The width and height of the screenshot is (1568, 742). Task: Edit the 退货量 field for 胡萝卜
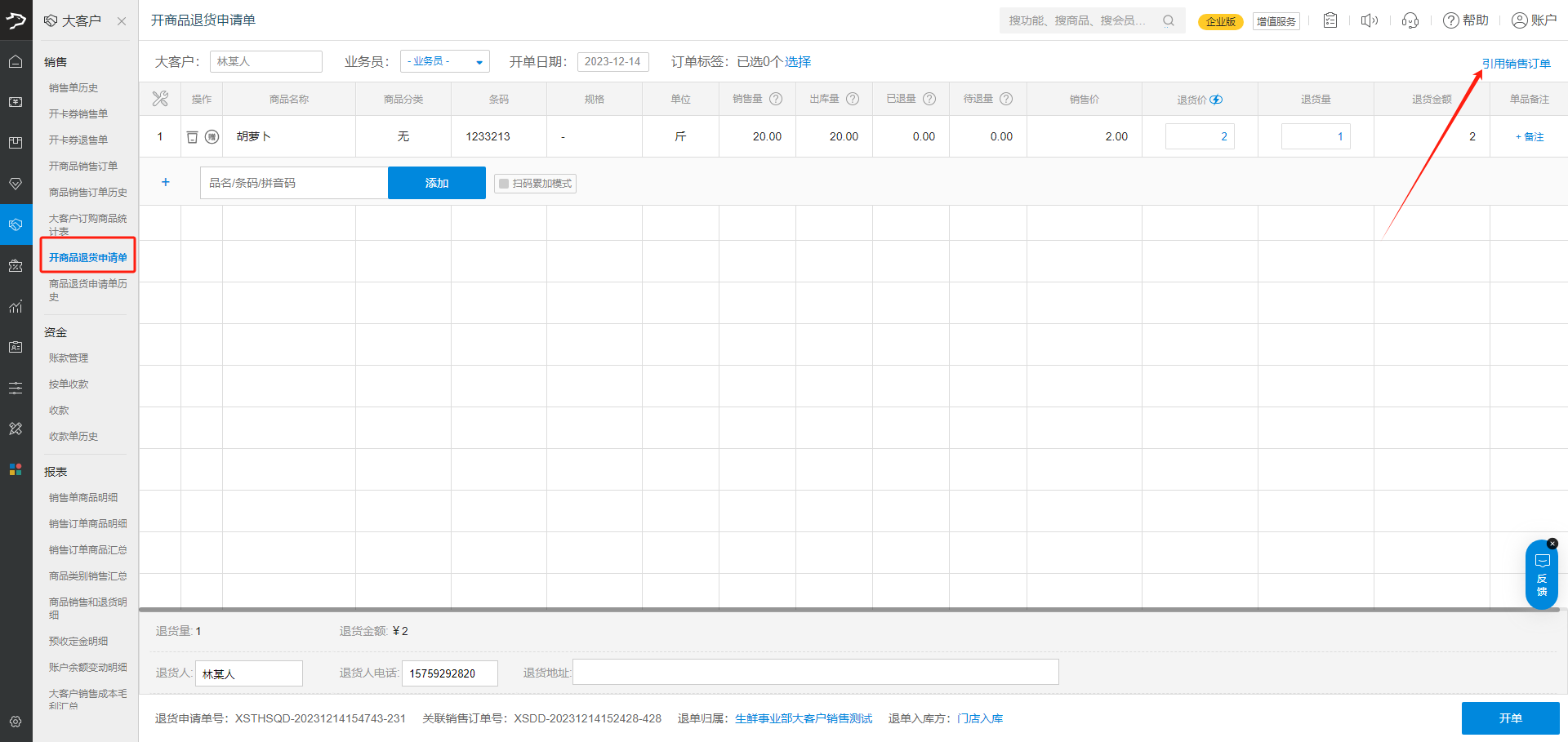[1316, 136]
